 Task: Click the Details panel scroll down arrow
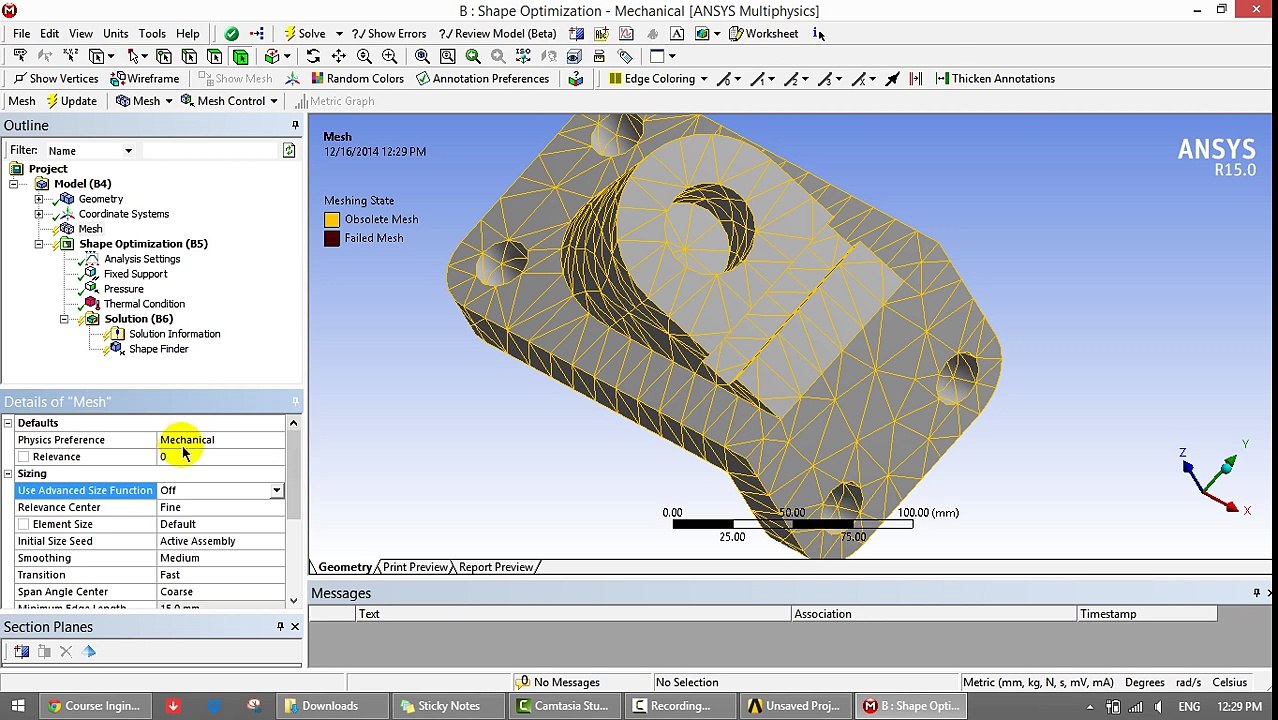click(293, 600)
